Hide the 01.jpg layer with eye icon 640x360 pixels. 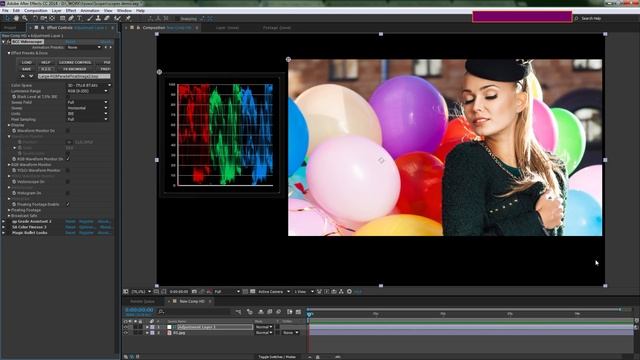coord(126,333)
